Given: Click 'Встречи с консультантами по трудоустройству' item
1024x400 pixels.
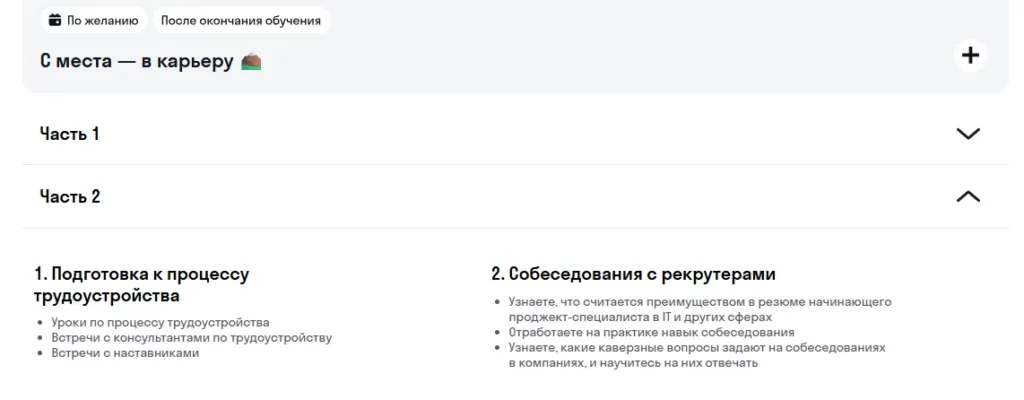Looking at the screenshot, I should click(x=192, y=338).
